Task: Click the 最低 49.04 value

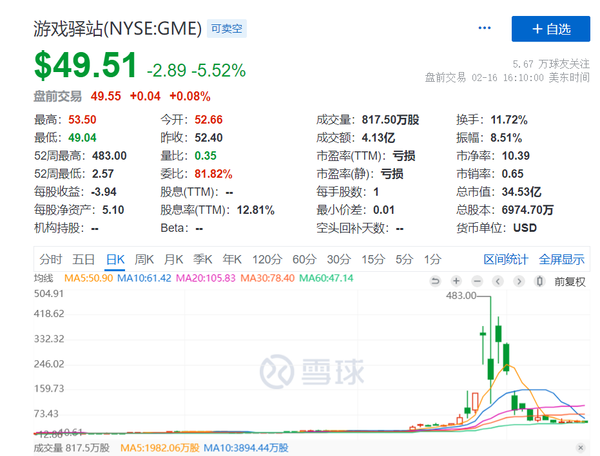Action: point(82,138)
